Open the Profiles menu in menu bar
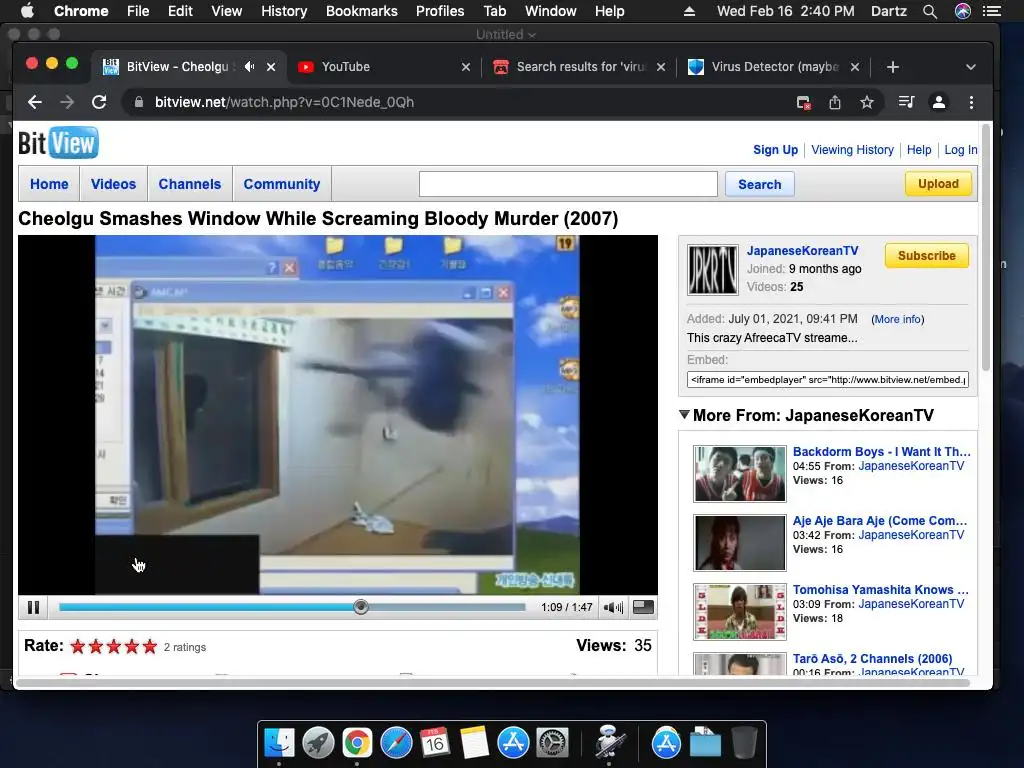 tap(440, 11)
